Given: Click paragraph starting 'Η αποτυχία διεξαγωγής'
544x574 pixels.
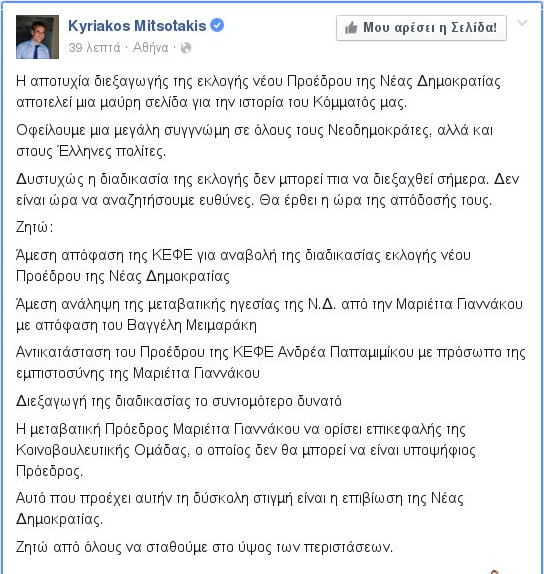Looking at the screenshot, I should click(x=258, y=92).
